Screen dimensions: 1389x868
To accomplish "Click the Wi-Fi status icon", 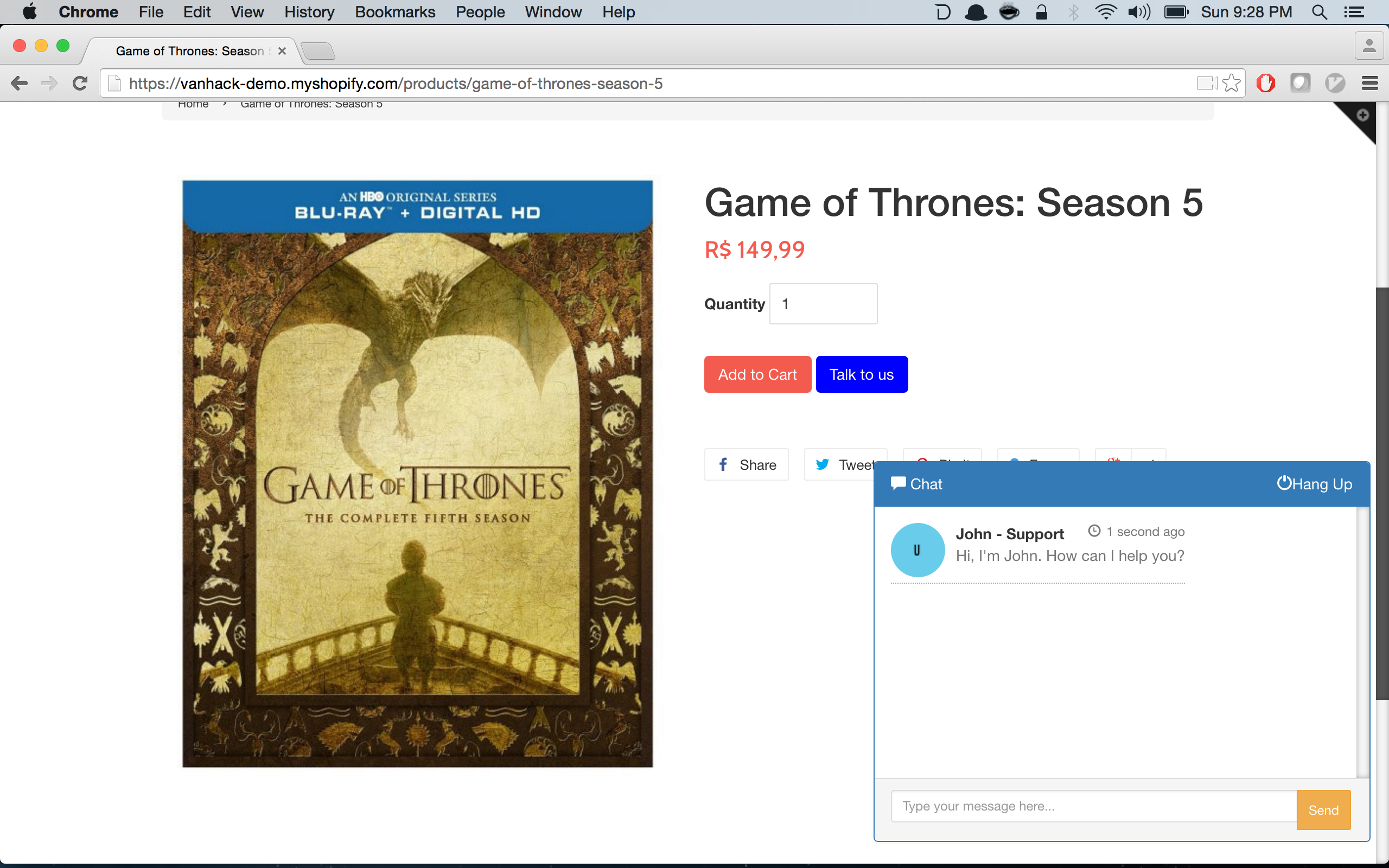I will pyautogui.click(x=1105, y=12).
